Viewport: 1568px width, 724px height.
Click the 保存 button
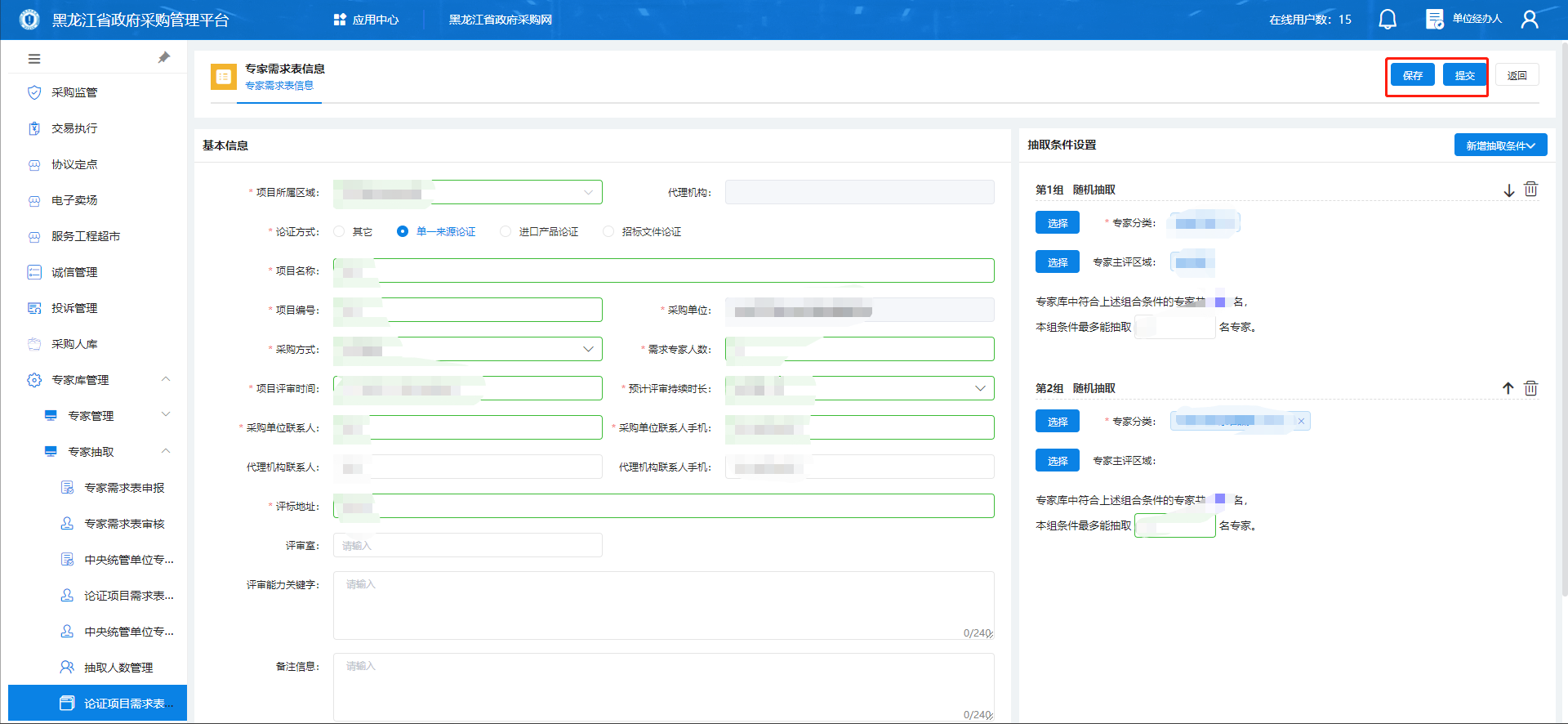pyautogui.click(x=1413, y=75)
